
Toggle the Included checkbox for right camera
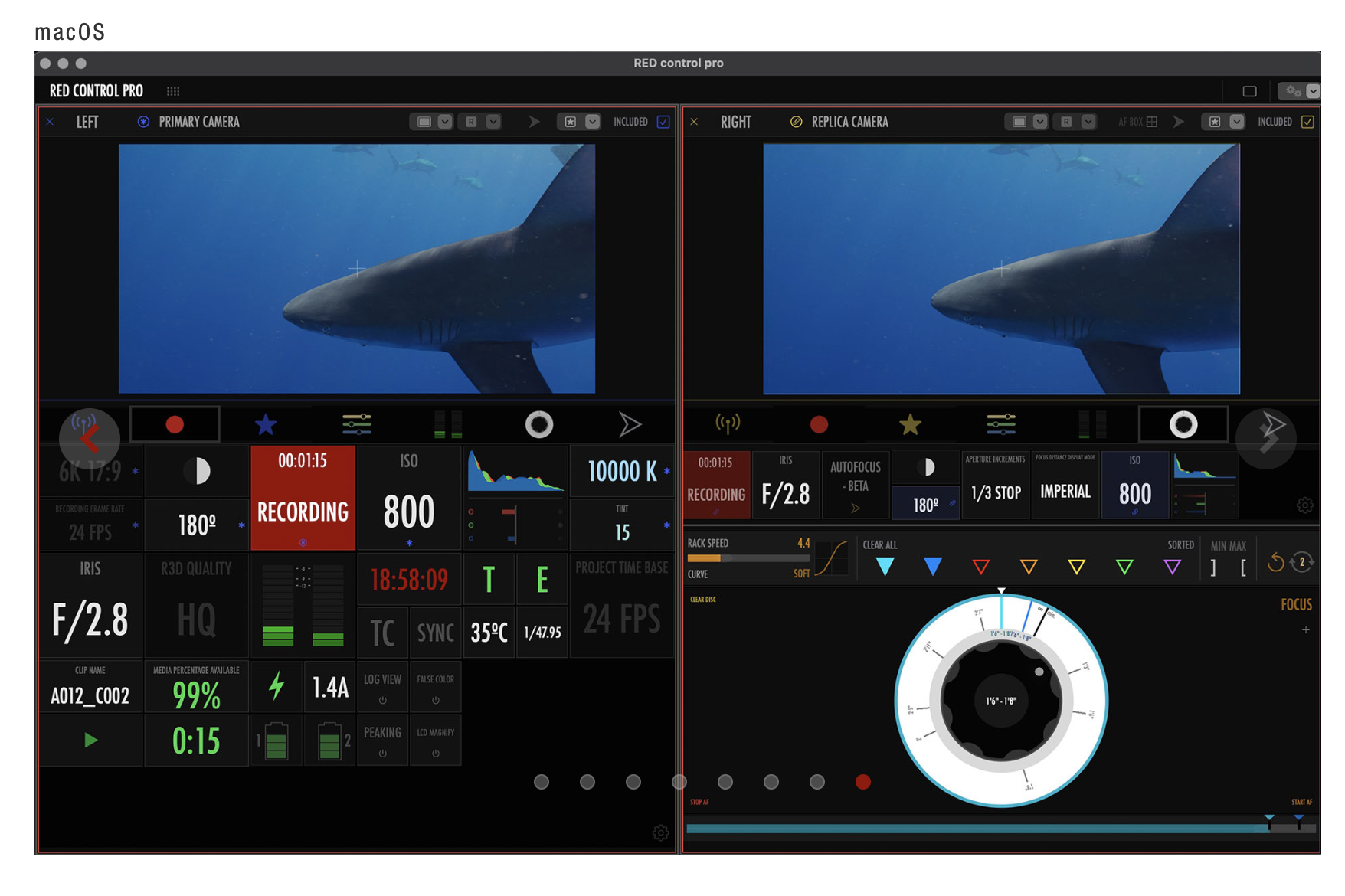click(1307, 122)
